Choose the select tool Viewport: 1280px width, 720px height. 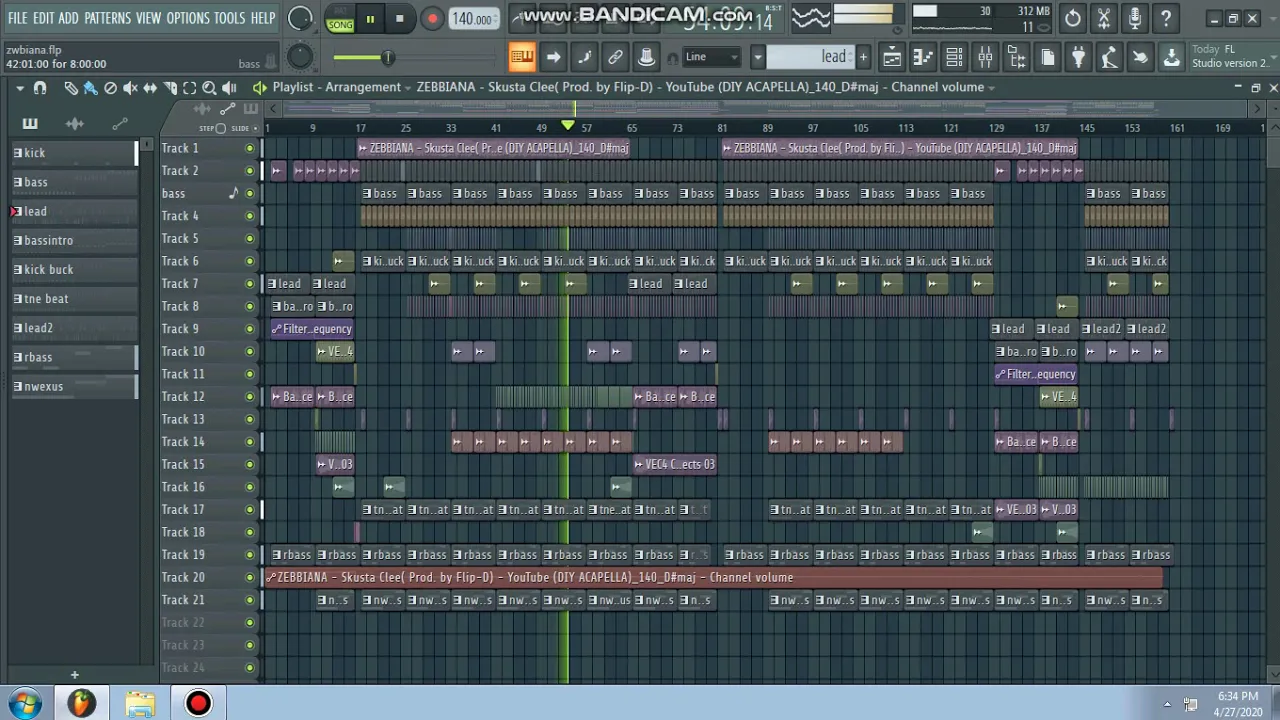coord(190,88)
